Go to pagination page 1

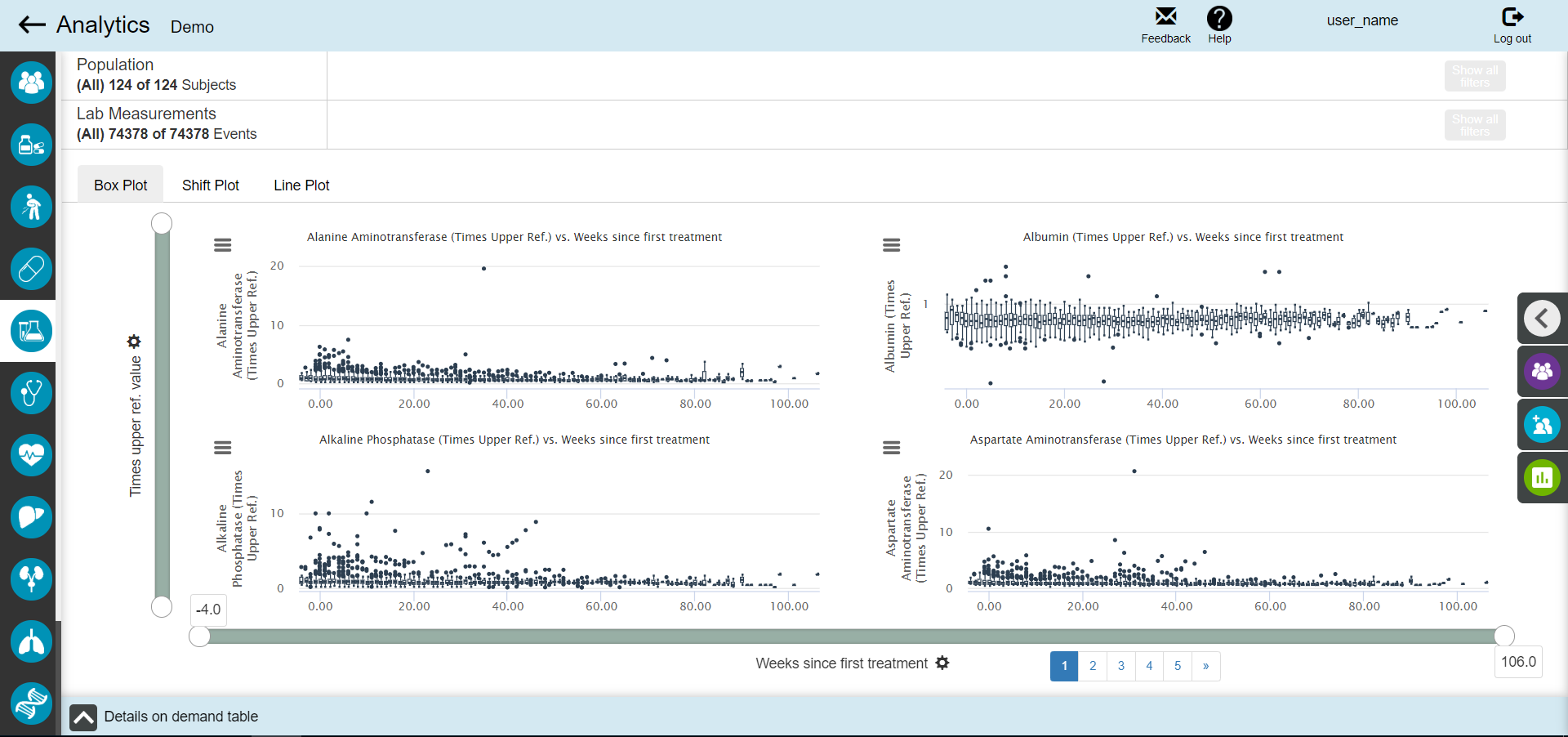[1064, 666]
